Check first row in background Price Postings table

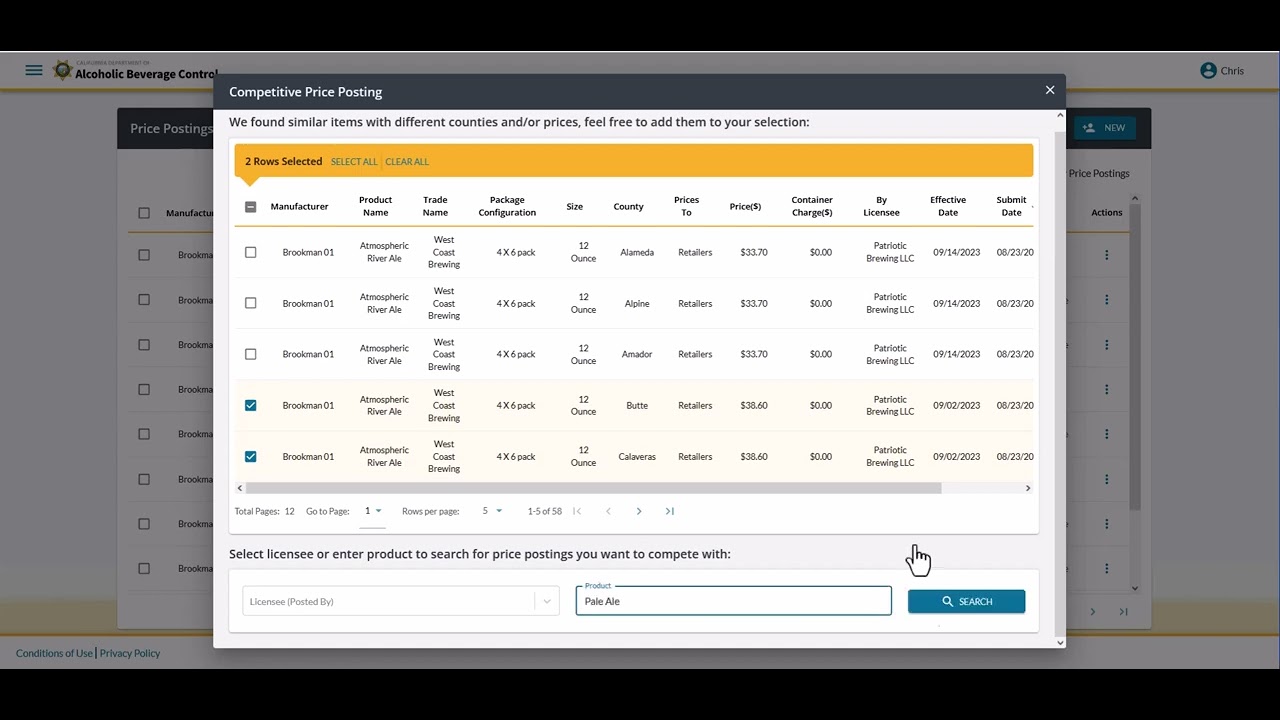[x=144, y=255]
